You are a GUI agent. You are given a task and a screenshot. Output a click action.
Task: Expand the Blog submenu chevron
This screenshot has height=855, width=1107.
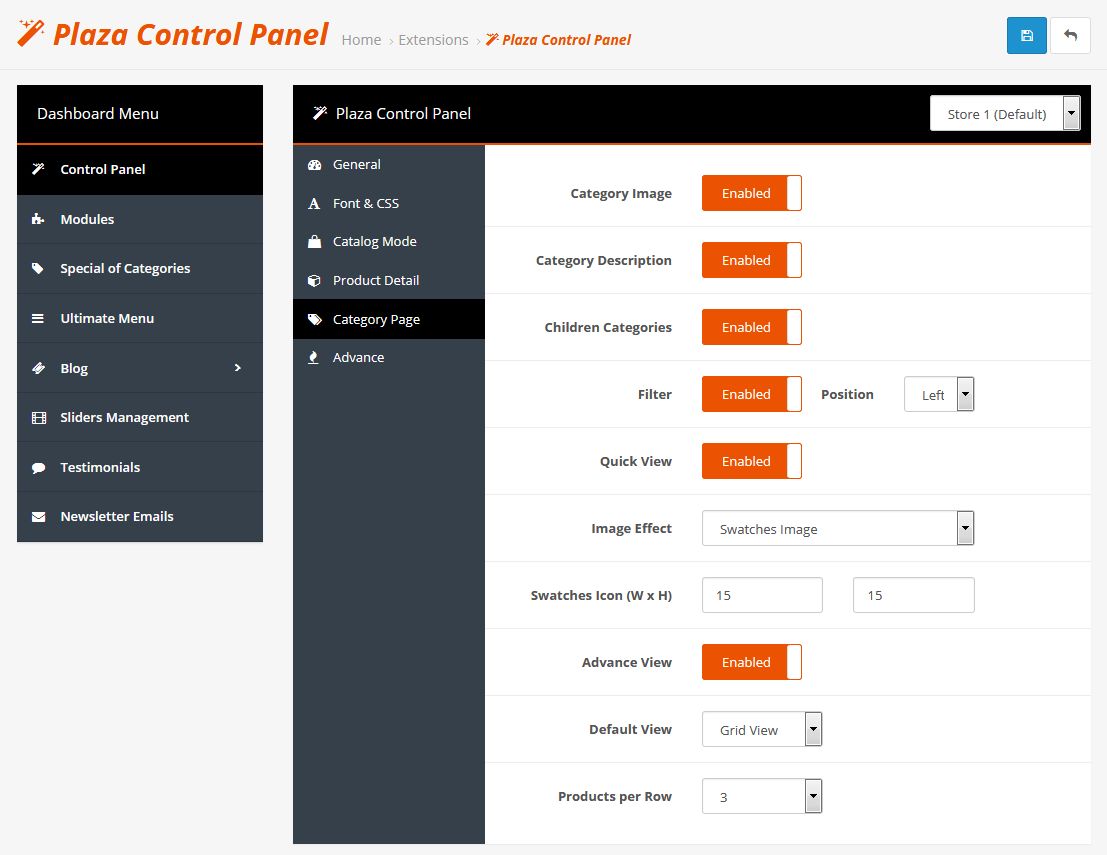click(238, 368)
